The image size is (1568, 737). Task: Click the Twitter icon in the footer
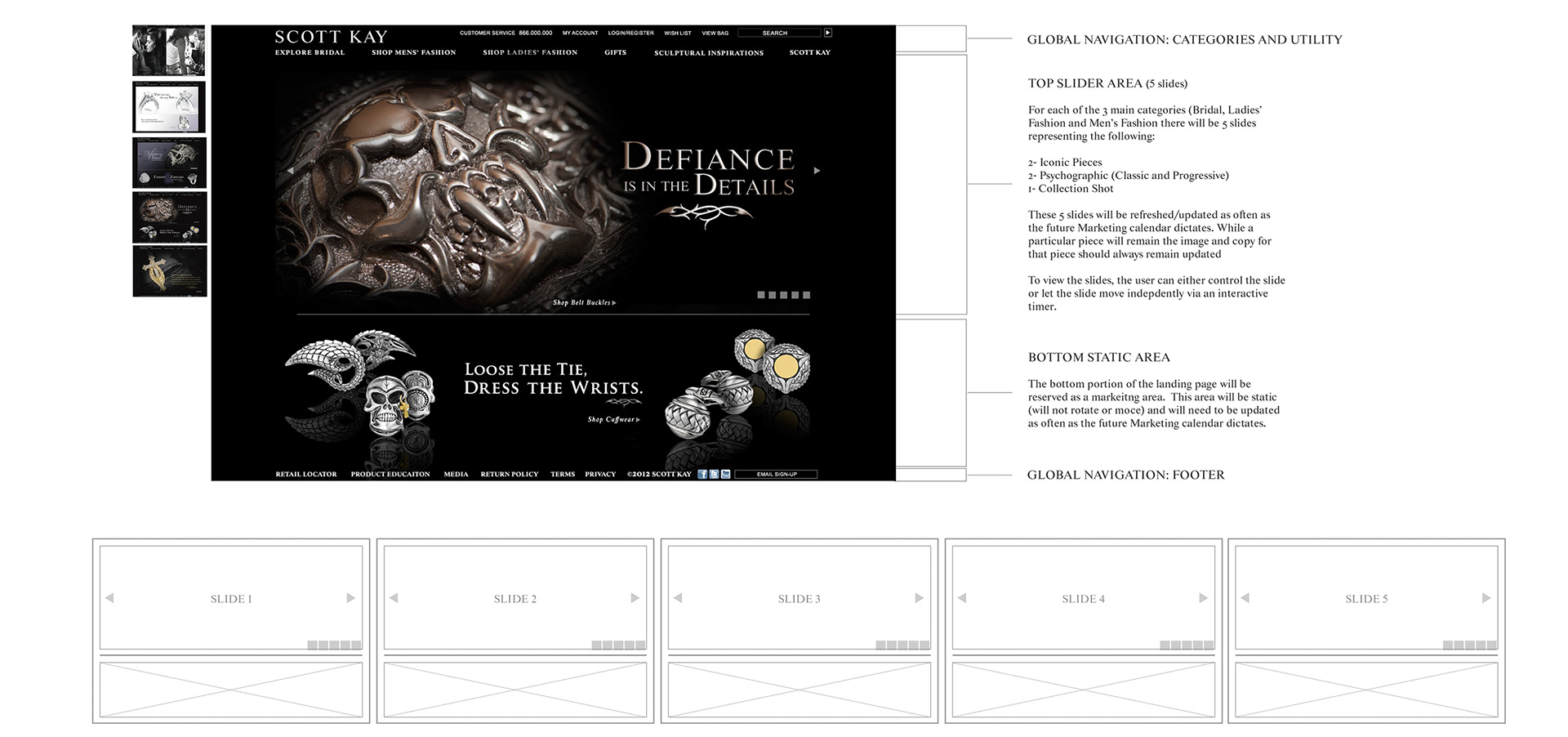point(714,474)
